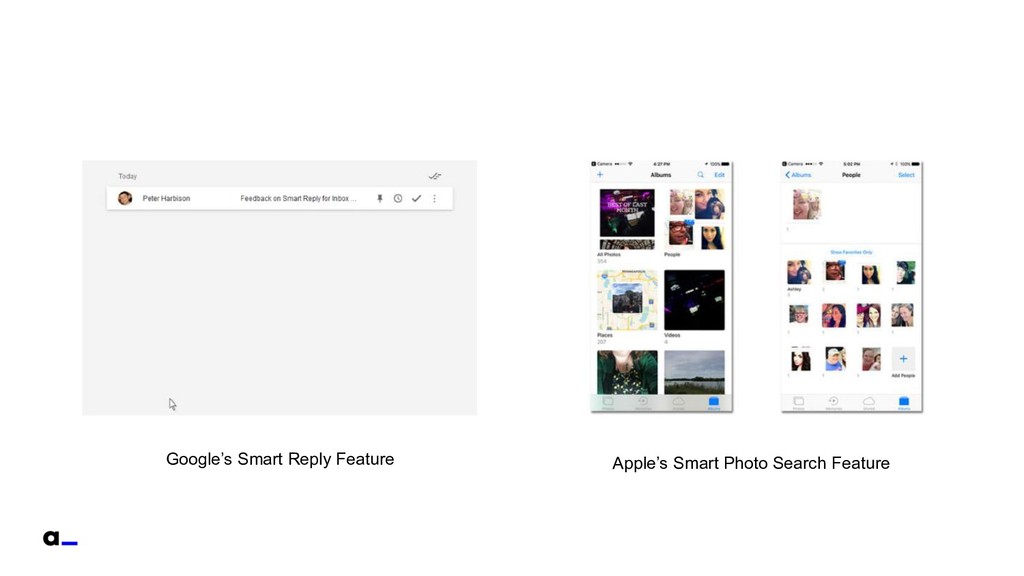Snooze the Peter Harbison email with clock icon

(x=398, y=199)
